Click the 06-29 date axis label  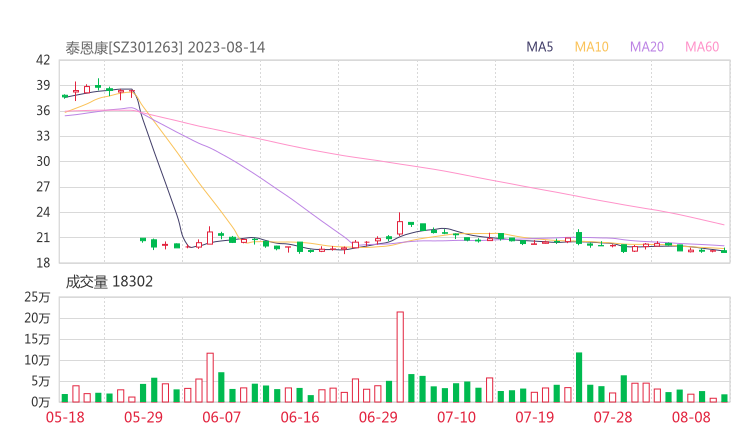pyautogui.click(x=378, y=417)
